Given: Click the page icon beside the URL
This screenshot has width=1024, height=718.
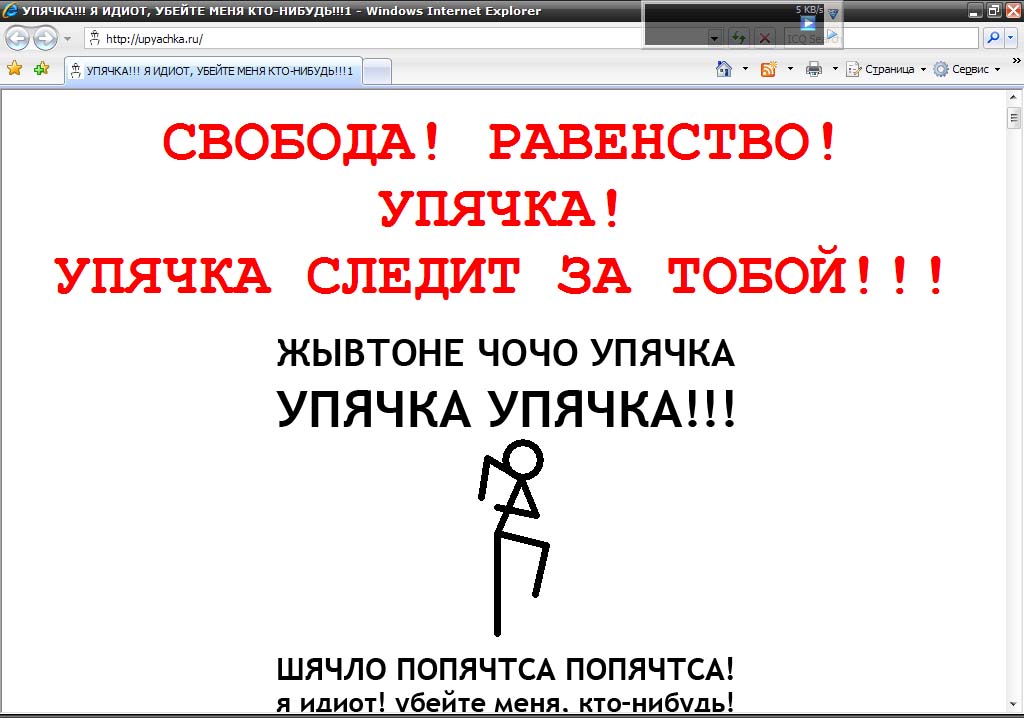Looking at the screenshot, I should [x=95, y=38].
